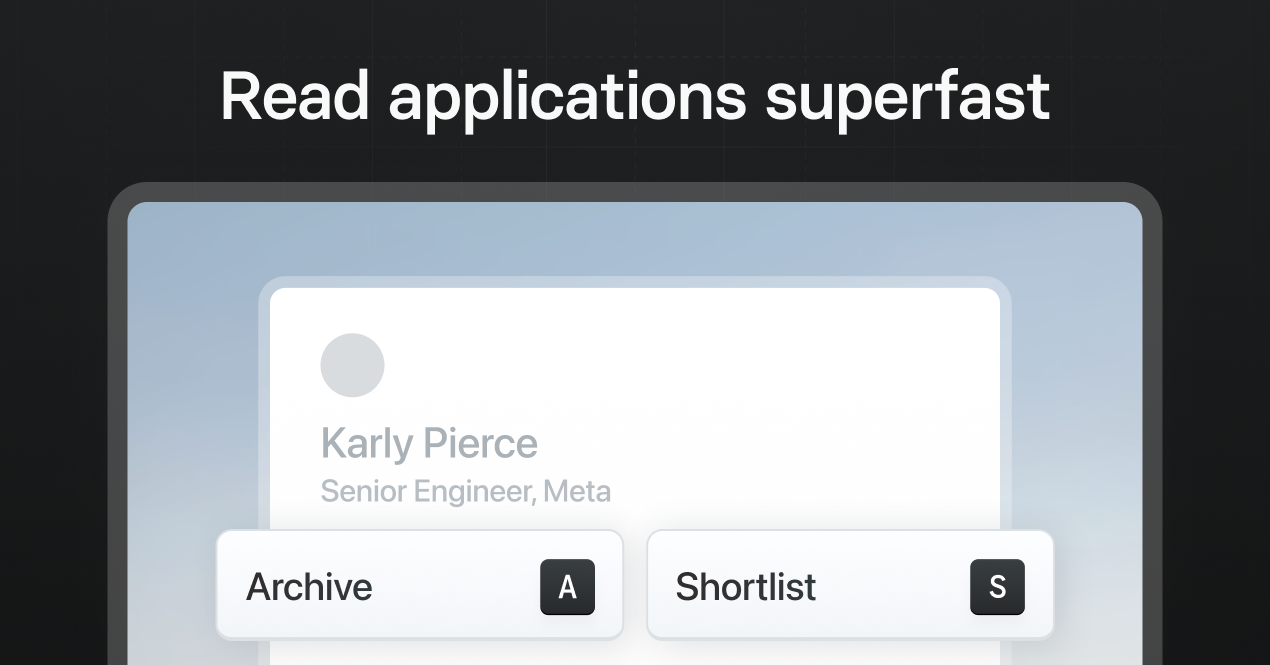Click the Archive button
1270x665 pixels.
tap(419, 585)
